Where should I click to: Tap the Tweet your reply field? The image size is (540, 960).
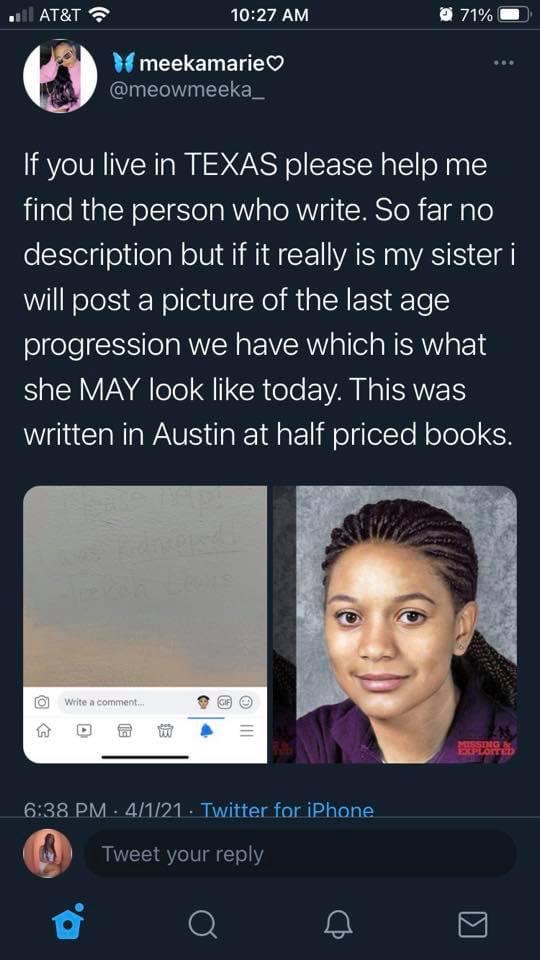[299, 854]
